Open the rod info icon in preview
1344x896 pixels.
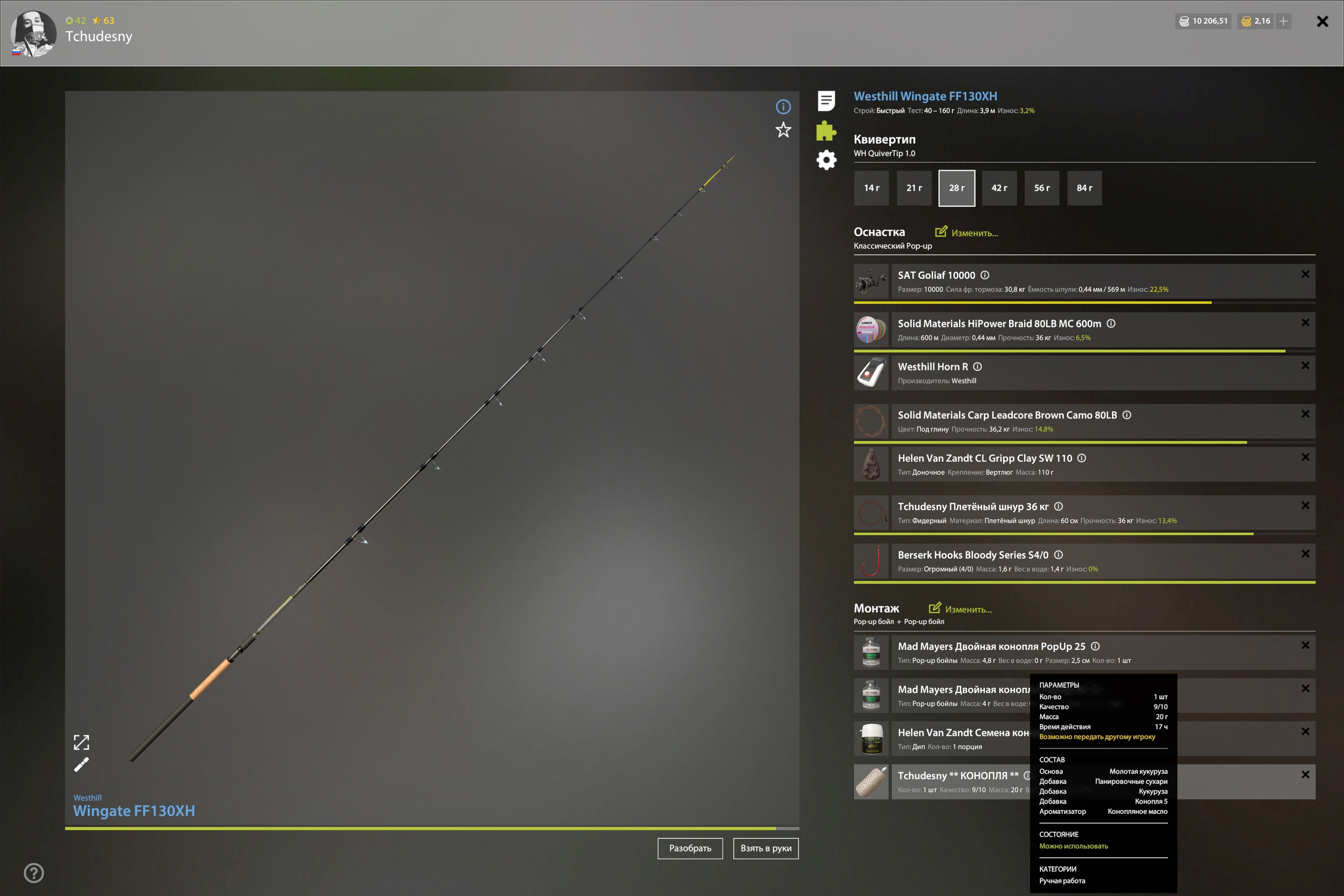783,107
